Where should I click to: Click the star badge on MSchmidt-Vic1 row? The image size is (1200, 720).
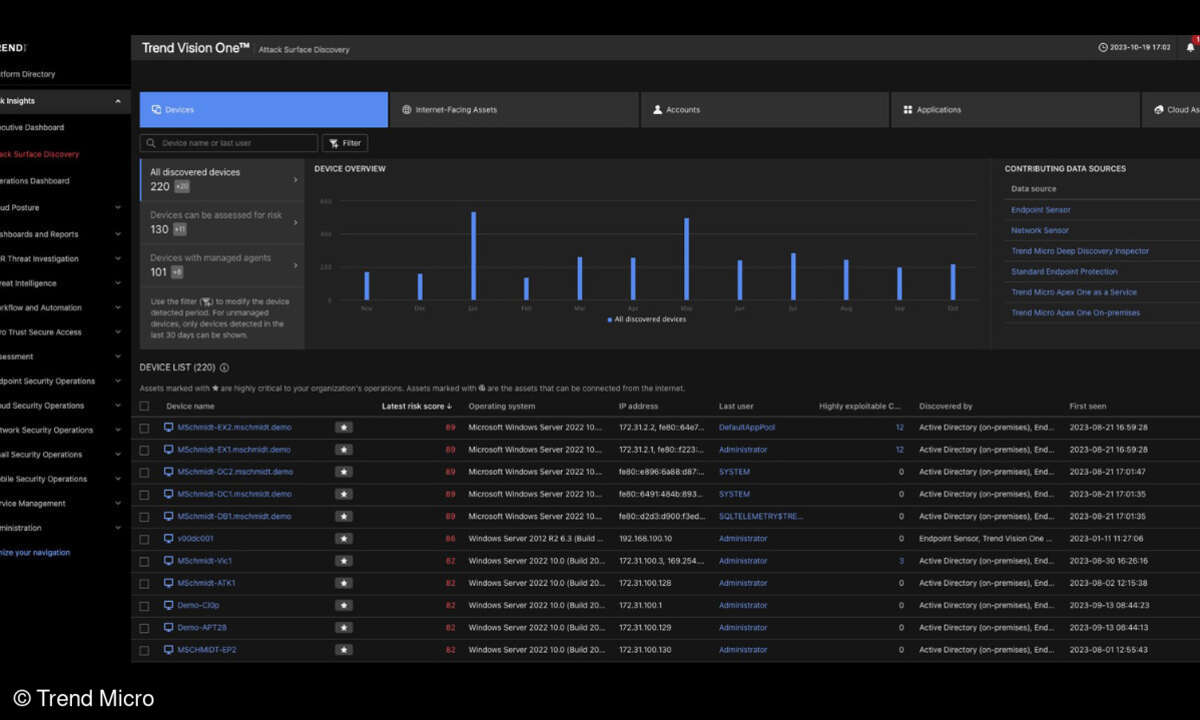(x=344, y=561)
